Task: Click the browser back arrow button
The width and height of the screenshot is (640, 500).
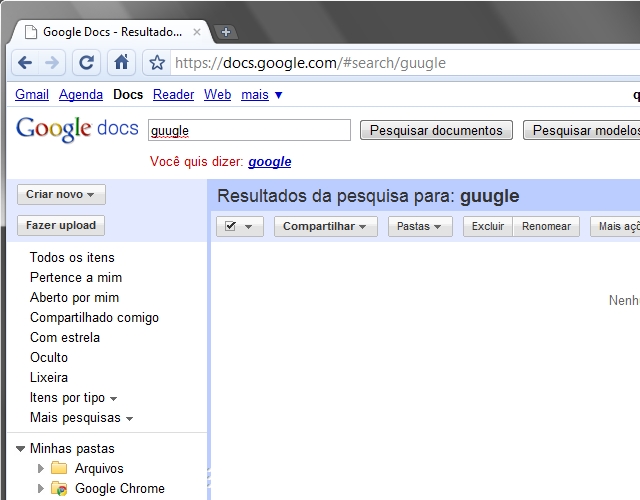Action: [25, 62]
